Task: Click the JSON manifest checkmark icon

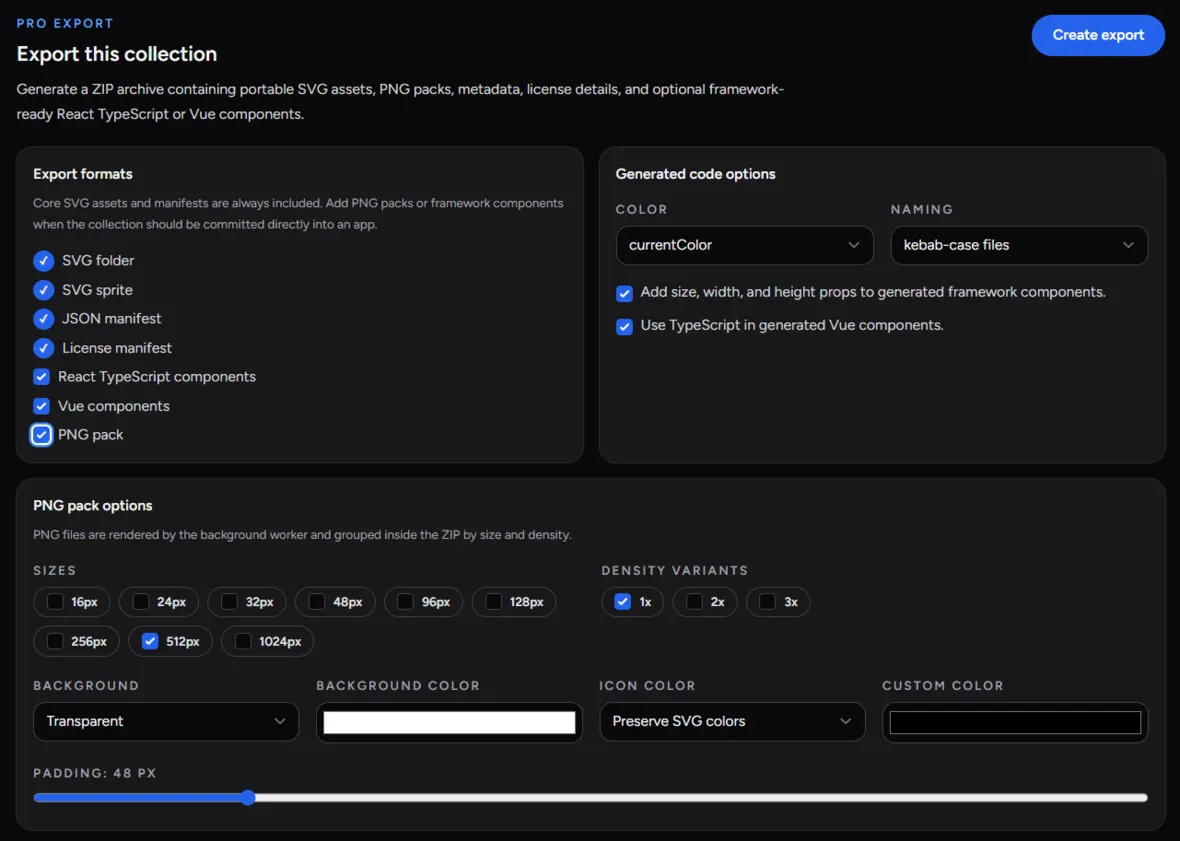Action: pyautogui.click(x=44, y=319)
